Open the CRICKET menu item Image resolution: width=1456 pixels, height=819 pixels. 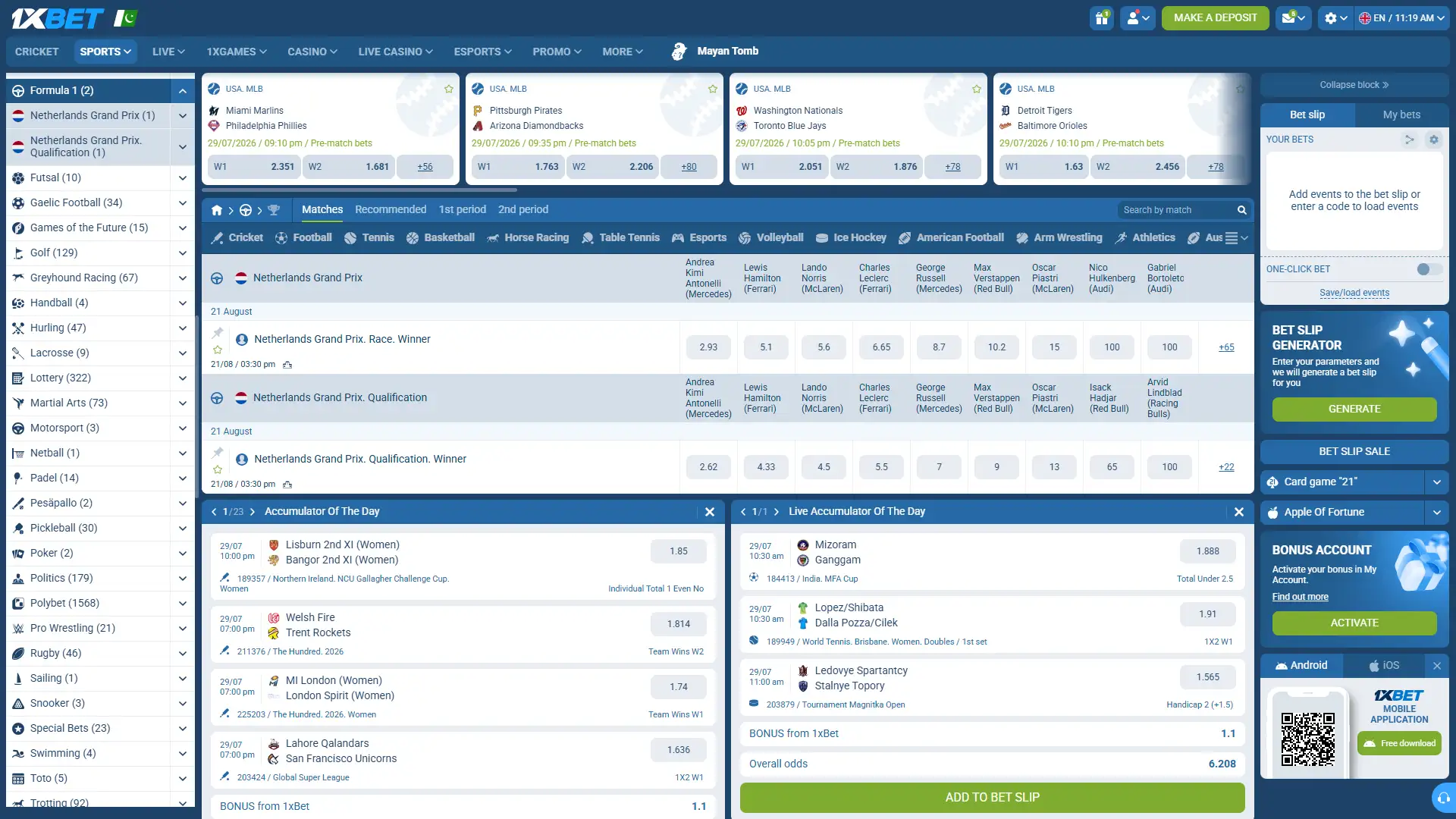(x=36, y=52)
